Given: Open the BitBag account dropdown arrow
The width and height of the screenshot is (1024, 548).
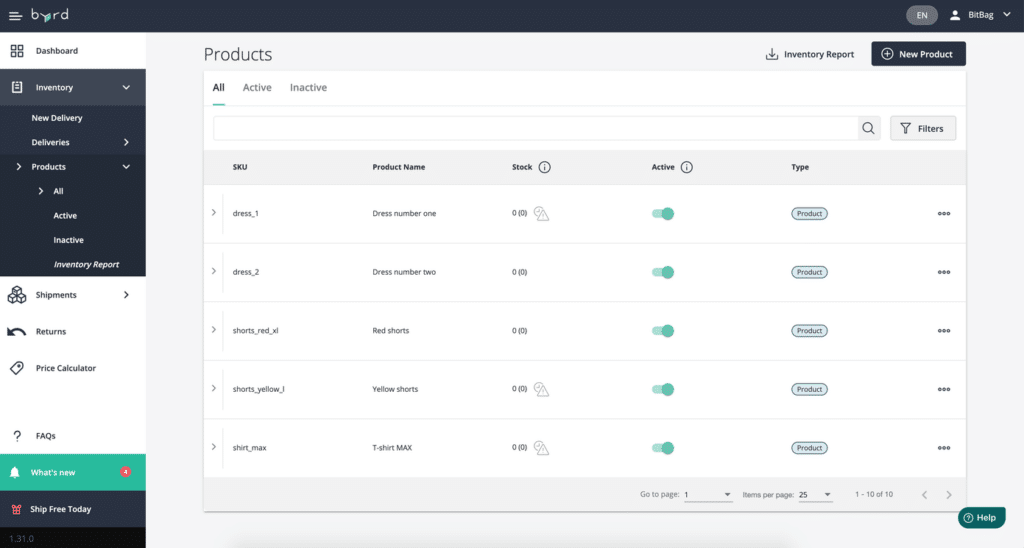Looking at the screenshot, I should coord(1006,14).
